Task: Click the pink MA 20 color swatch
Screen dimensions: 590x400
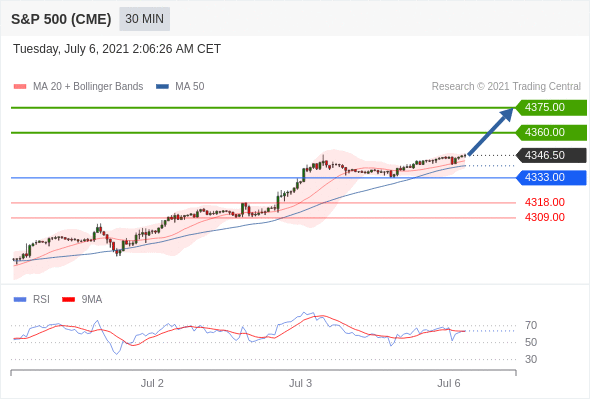Action: click(x=20, y=87)
